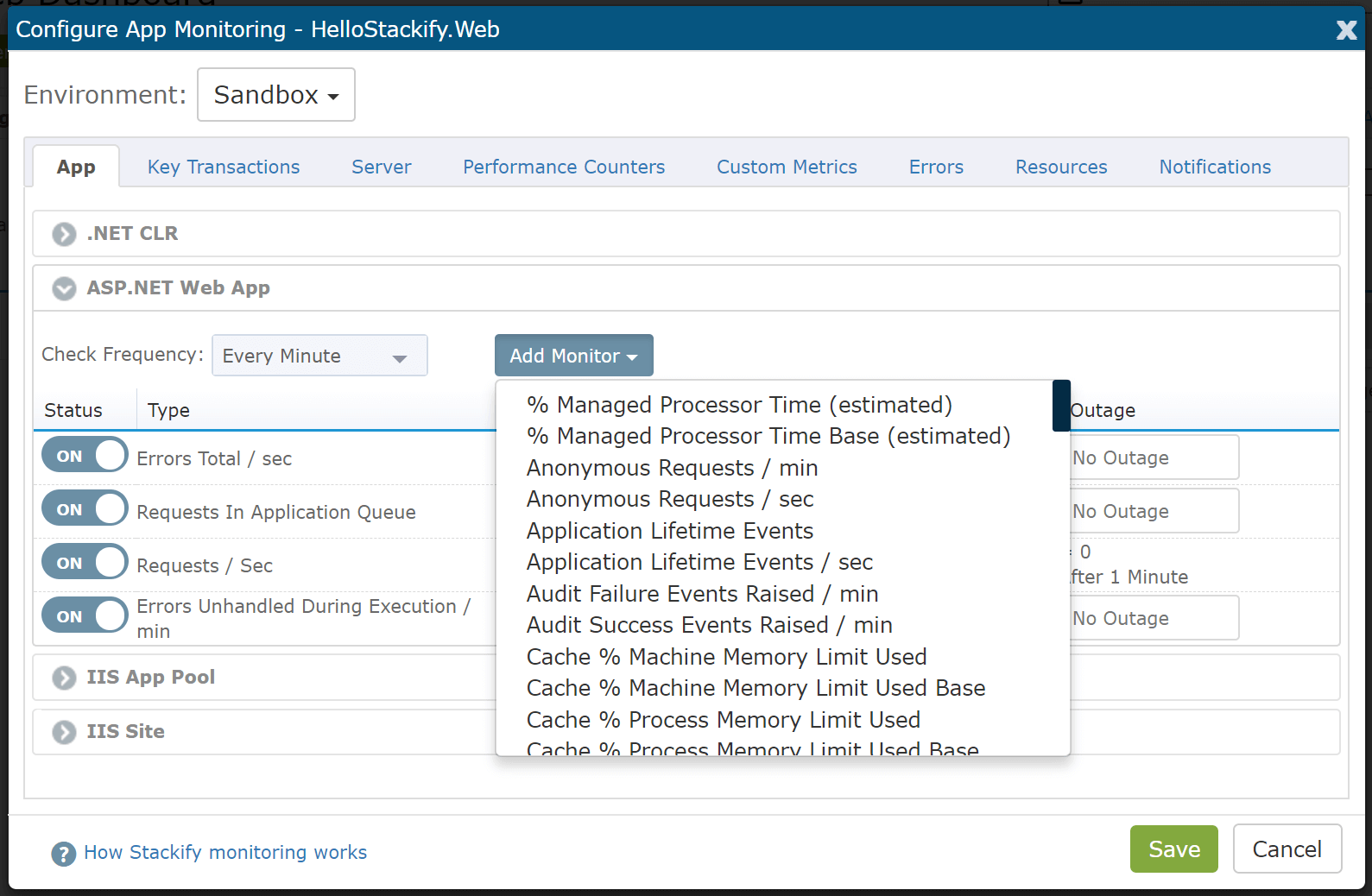Click the Status column header
Viewport: 1372px width, 896px height.
(73, 411)
